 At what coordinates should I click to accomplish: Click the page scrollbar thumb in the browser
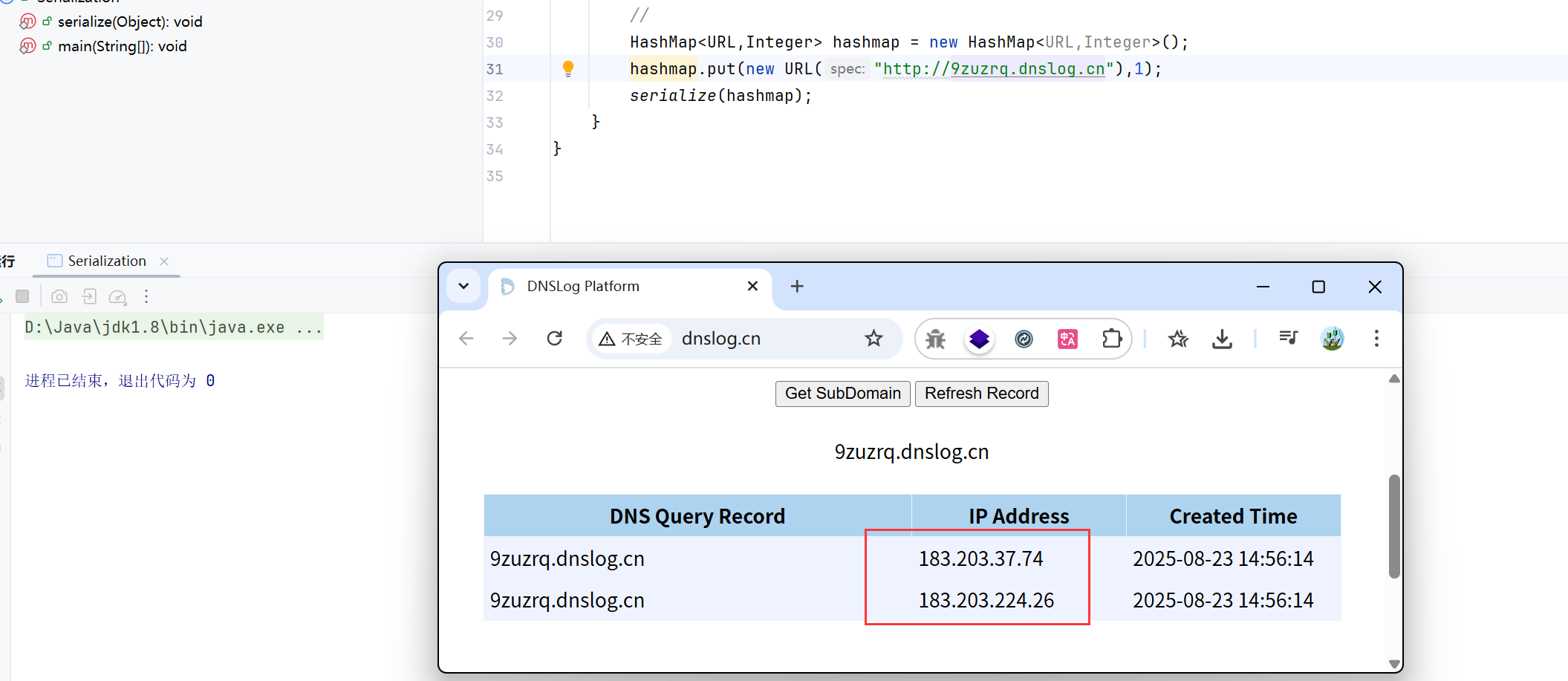(x=1394, y=526)
